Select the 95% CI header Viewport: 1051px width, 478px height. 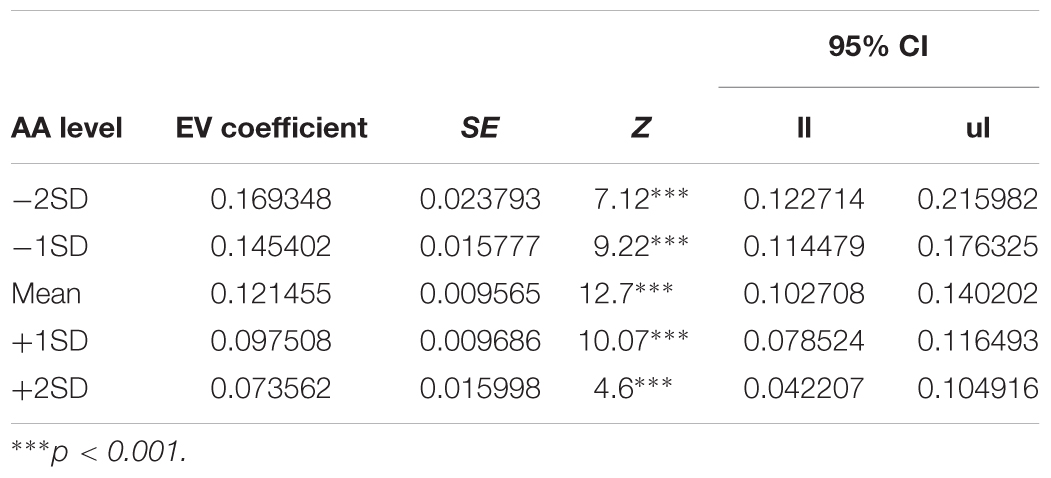878,48
